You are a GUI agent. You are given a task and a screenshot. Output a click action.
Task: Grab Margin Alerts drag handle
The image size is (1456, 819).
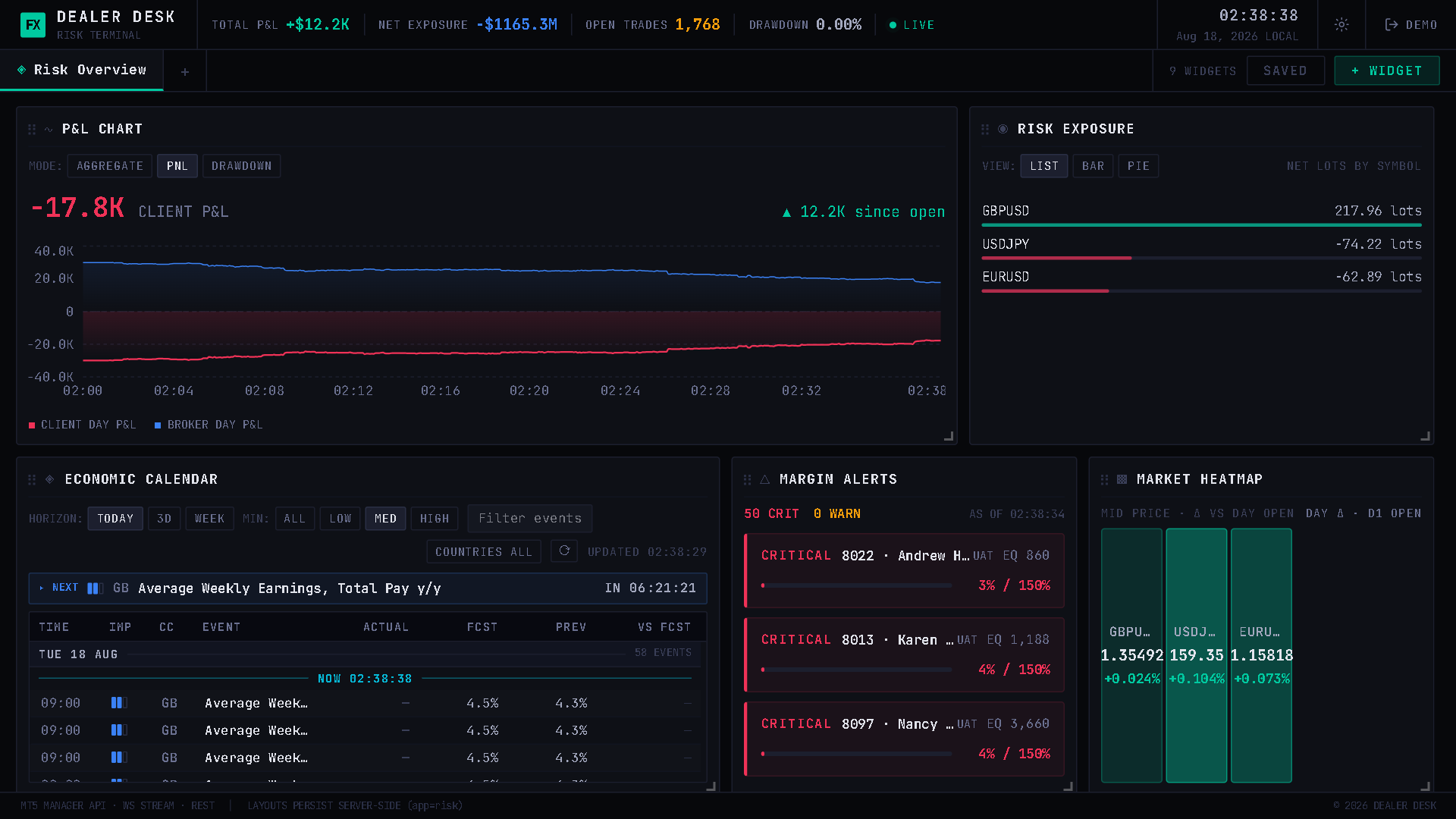[747, 479]
